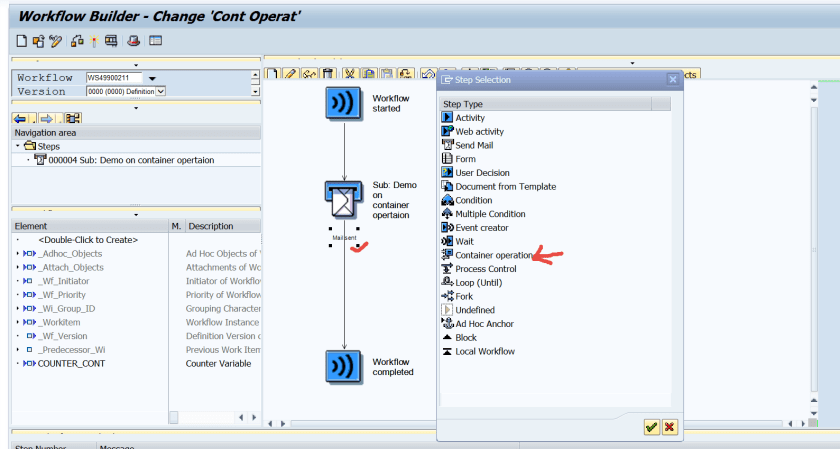The height and width of the screenshot is (449, 840).
Task: Select the Block step type
Action: point(466,338)
